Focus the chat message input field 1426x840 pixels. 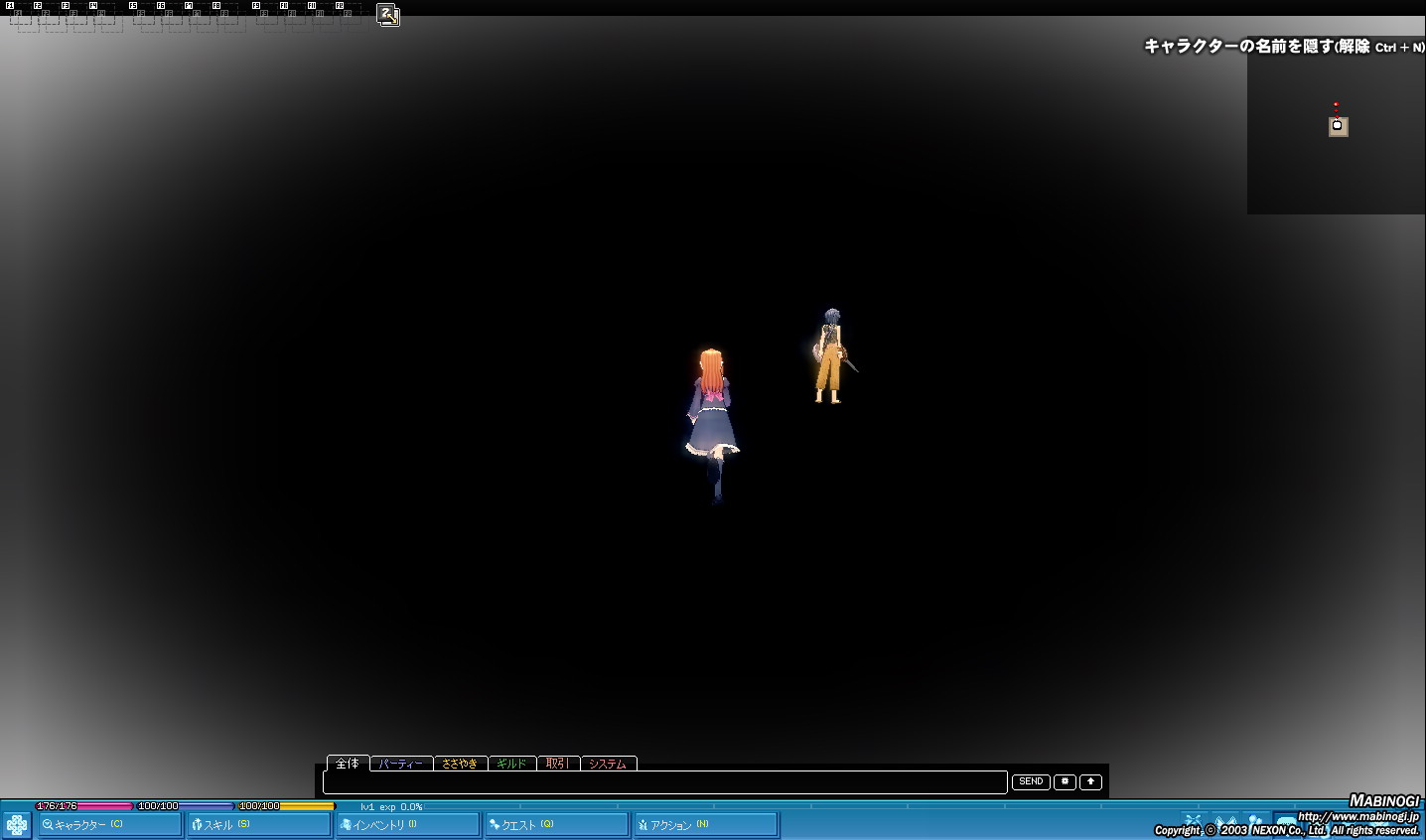pos(665,782)
